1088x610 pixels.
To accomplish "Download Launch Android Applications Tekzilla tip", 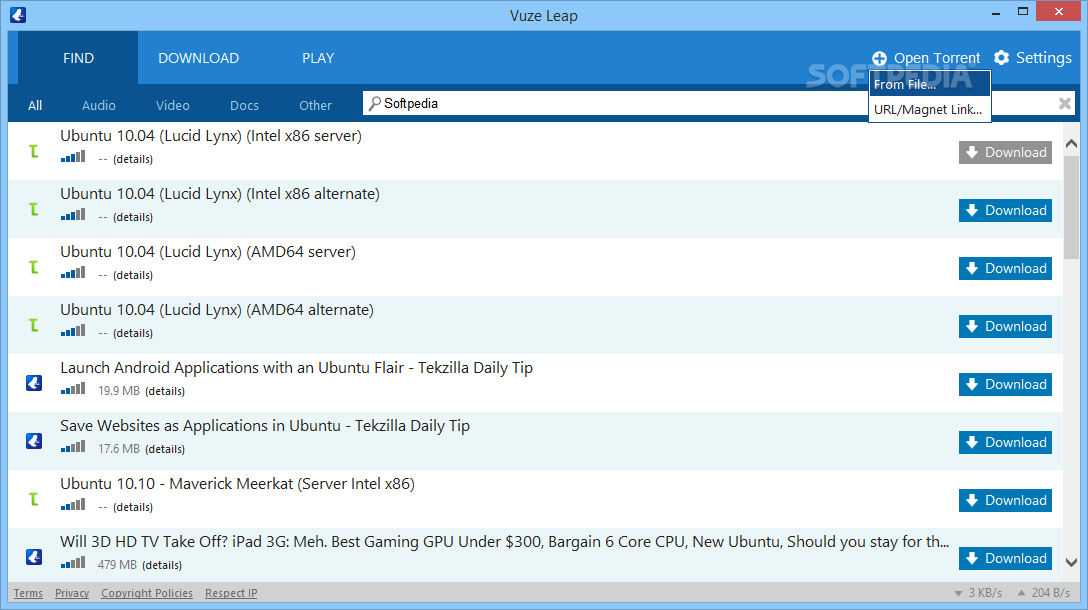I will click(x=1005, y=384).
